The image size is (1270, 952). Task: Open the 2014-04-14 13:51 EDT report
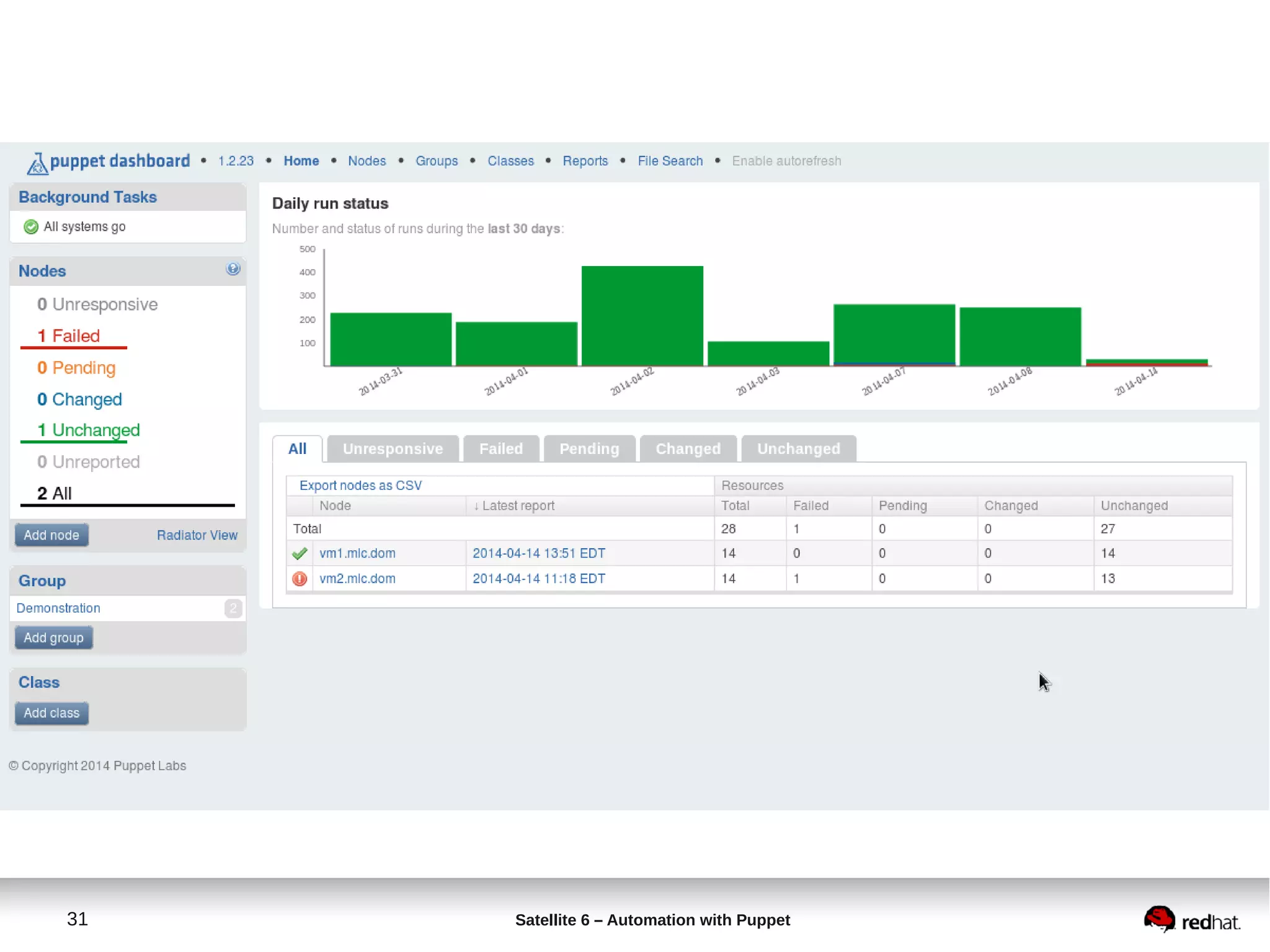coord(539,553)
